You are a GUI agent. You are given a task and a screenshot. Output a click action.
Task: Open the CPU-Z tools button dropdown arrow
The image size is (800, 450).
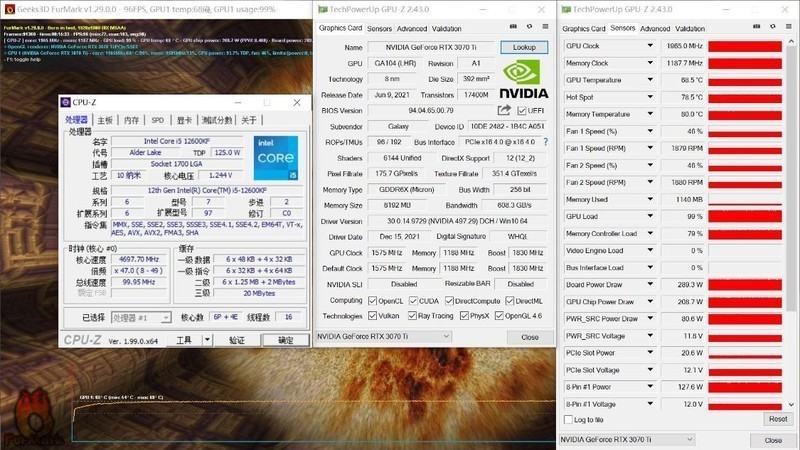207,340
